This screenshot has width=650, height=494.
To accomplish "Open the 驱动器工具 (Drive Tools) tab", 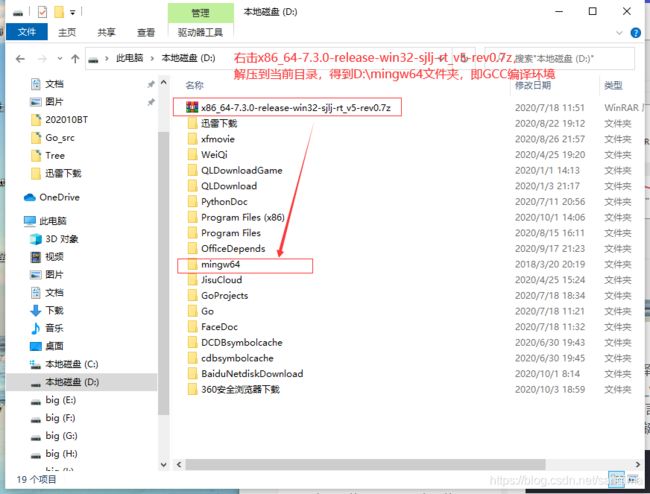I will tap(200, 32).
